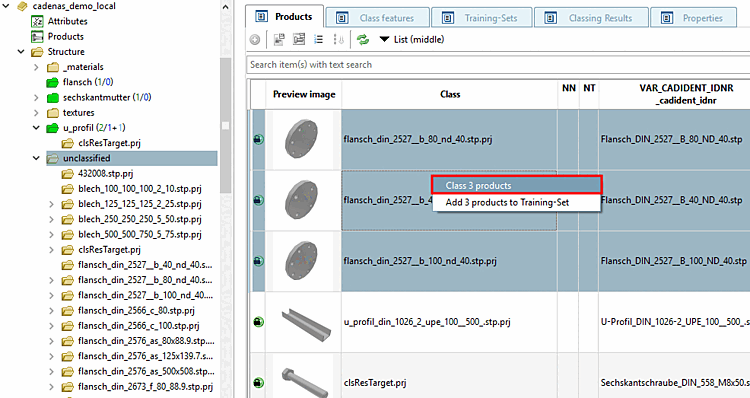Image resolution: width=750 pixels, height=398 pixels.
Task: Click the second layout toolbar icon beside the floppy one
Action: pos(299,39)
